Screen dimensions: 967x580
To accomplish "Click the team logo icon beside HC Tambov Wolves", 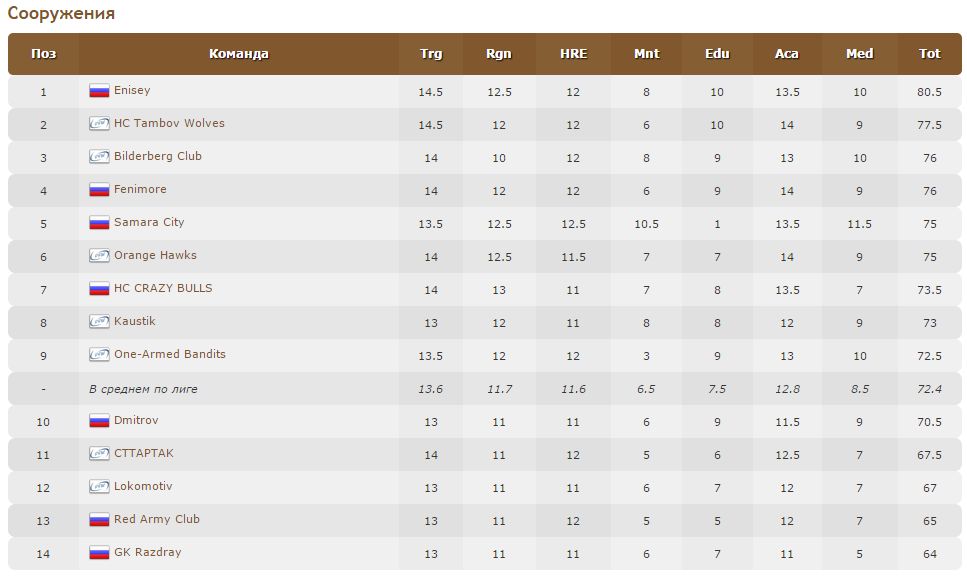I will (x=99, y=124).
